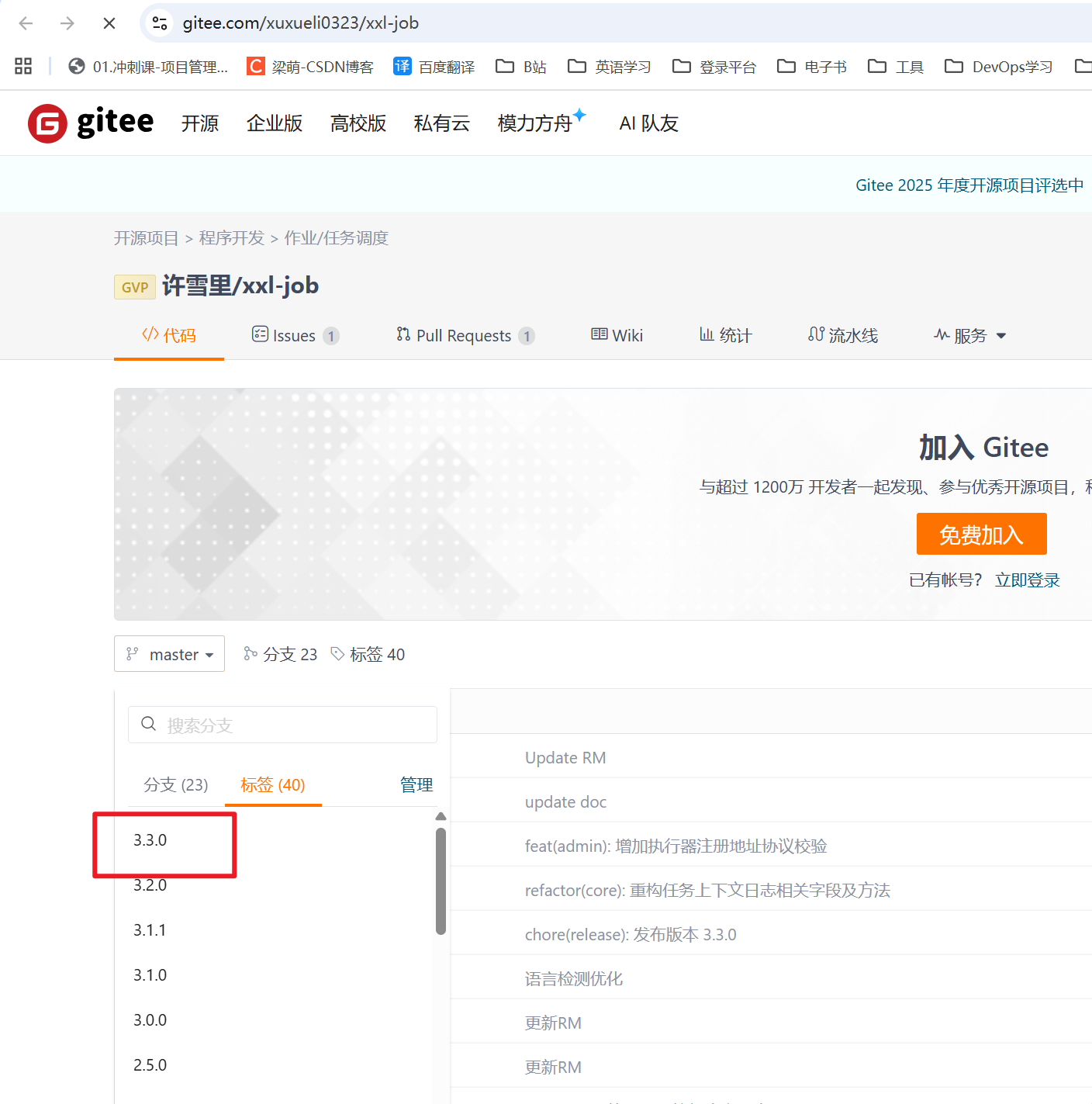Open the 英语学习 bookmark folder
Image resolution: width=1092 pixels, height=1104 pixels.
click(610, 67)
